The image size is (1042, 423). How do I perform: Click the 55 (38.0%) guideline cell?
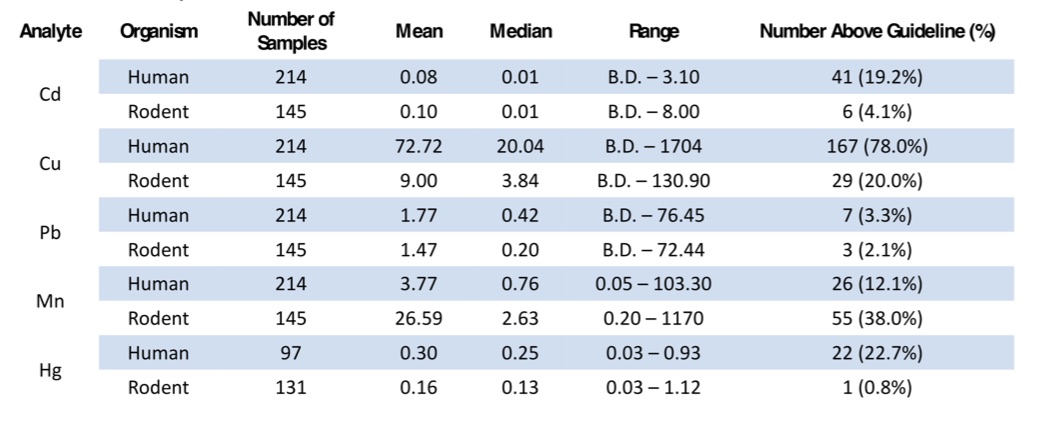coord(879,319)
